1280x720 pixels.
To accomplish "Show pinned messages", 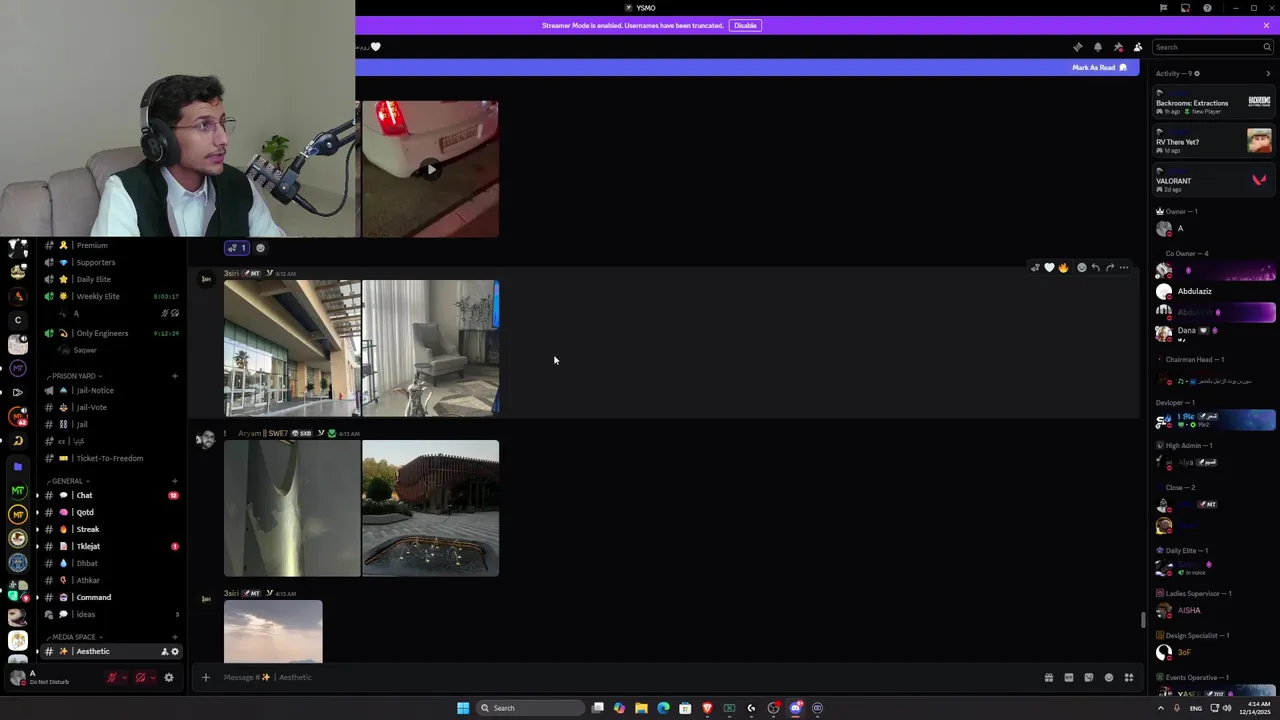I will [1118, 47].
